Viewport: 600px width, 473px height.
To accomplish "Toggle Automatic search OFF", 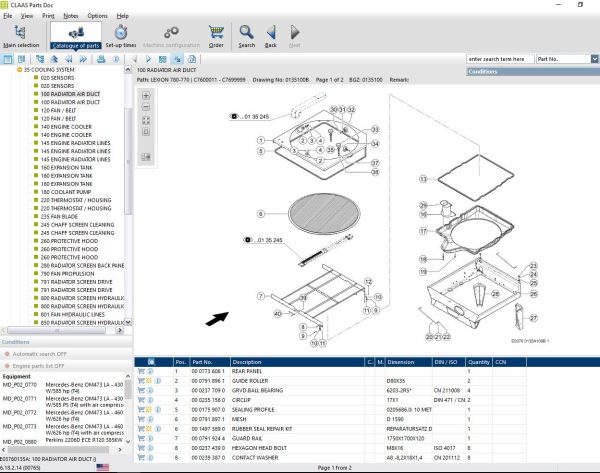I will [x=40, y=354].
